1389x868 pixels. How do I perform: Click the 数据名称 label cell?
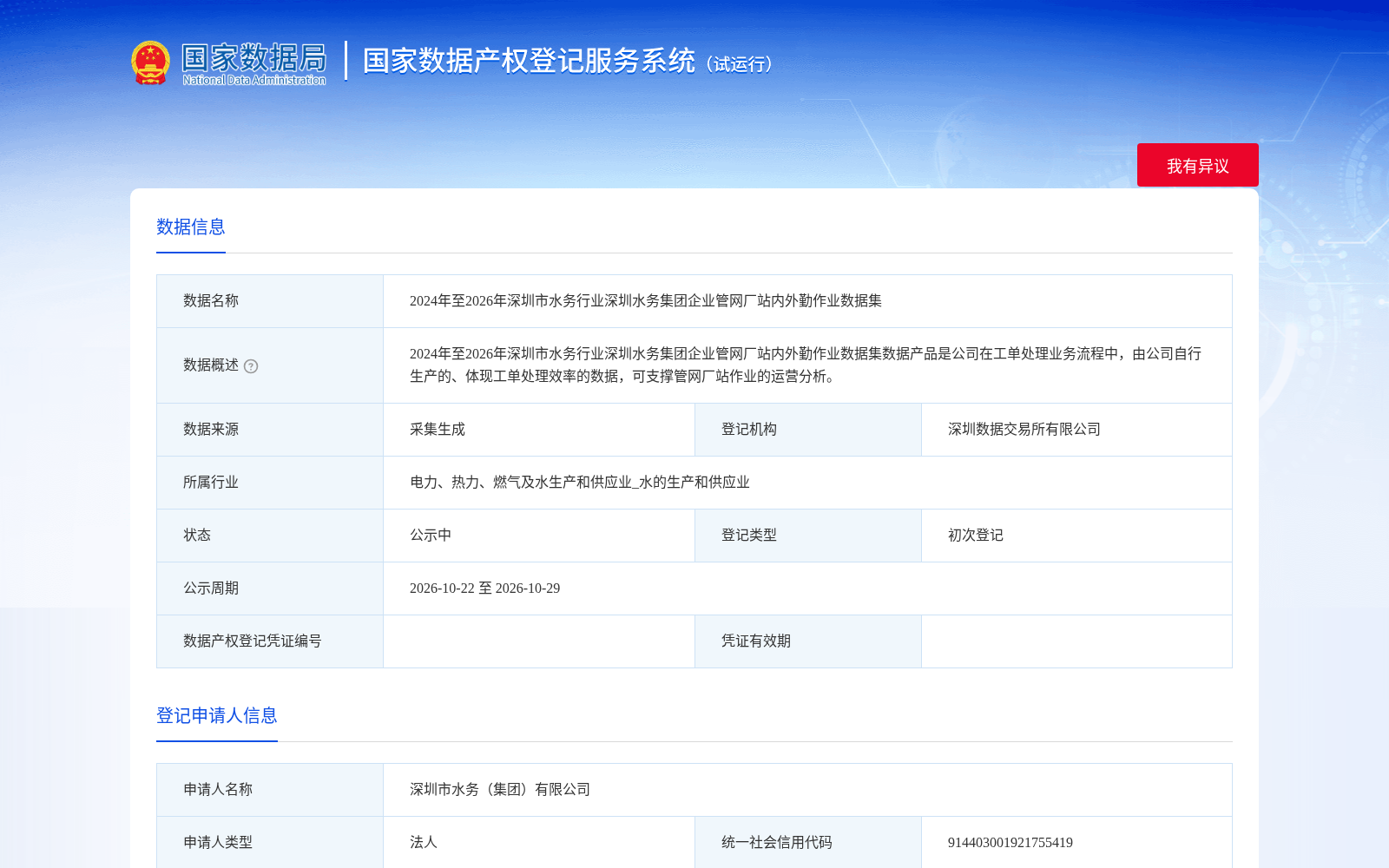coord(270,301)
